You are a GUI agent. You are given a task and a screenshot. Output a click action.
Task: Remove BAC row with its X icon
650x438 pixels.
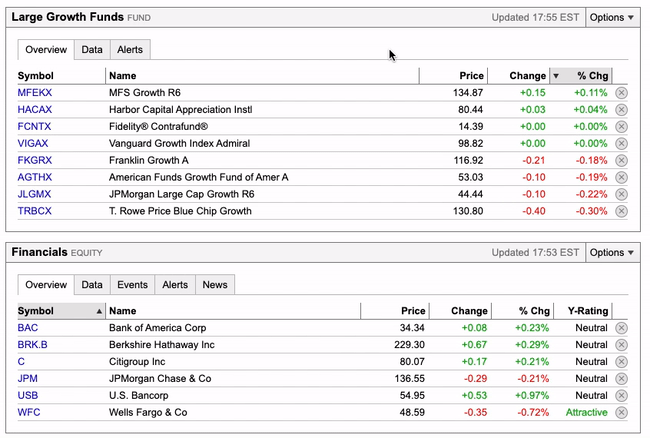pyautogui.click(x=621, y=328)
